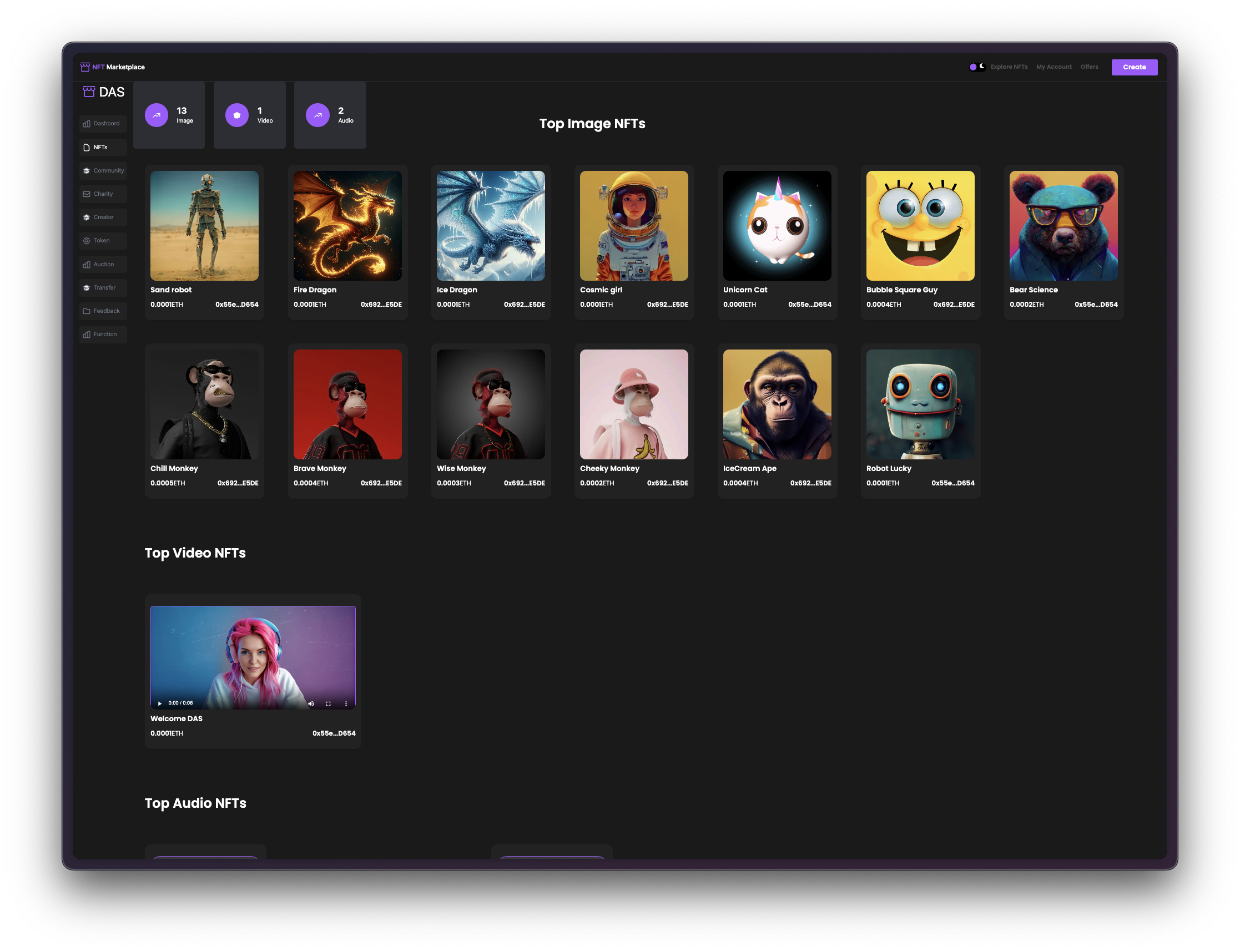Open the Fire Dragon NFT thumbnail
This screenshot has width=1240, height=952.
(347, 226)
